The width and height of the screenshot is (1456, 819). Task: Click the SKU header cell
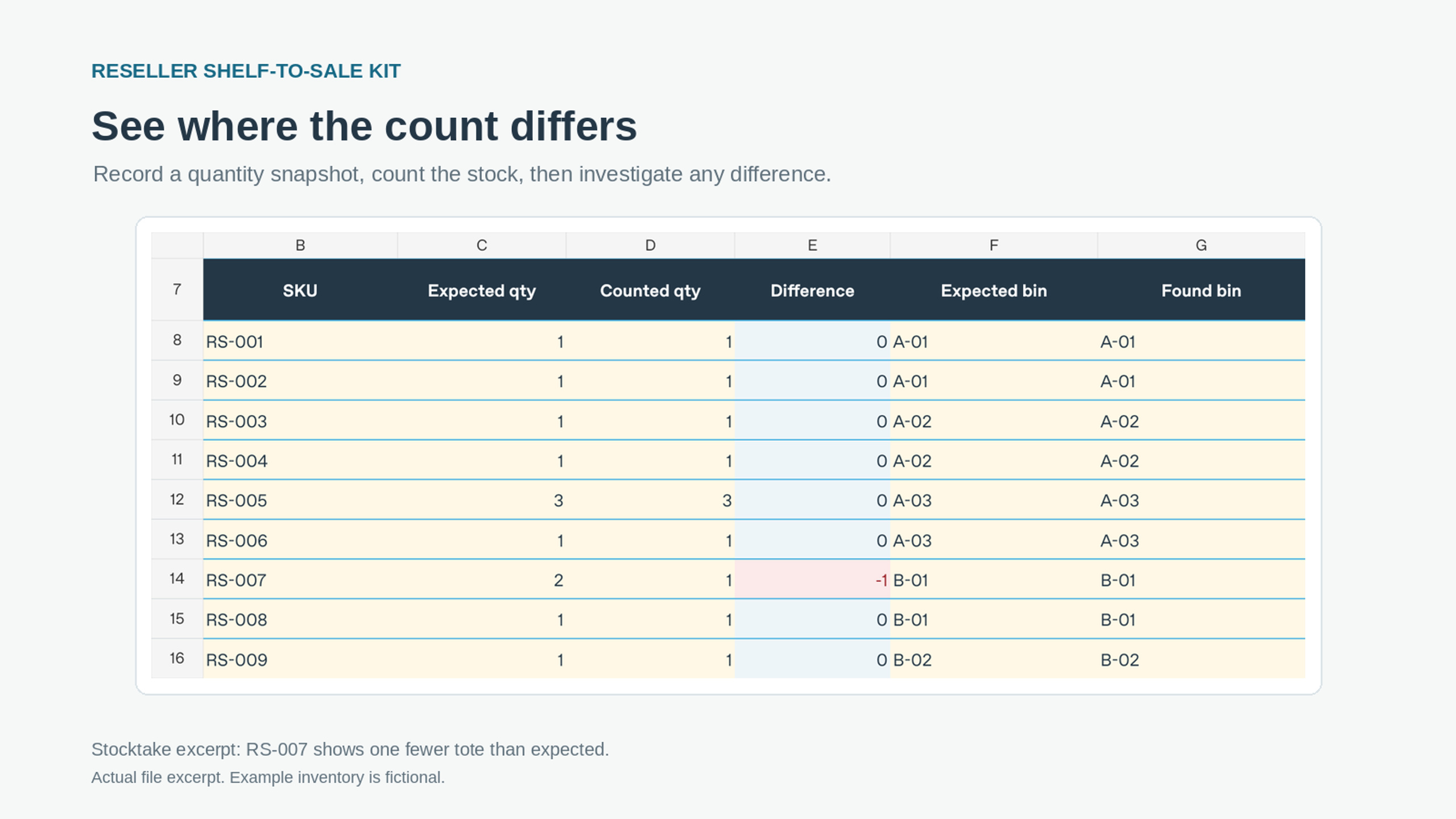tap(300, 290)
